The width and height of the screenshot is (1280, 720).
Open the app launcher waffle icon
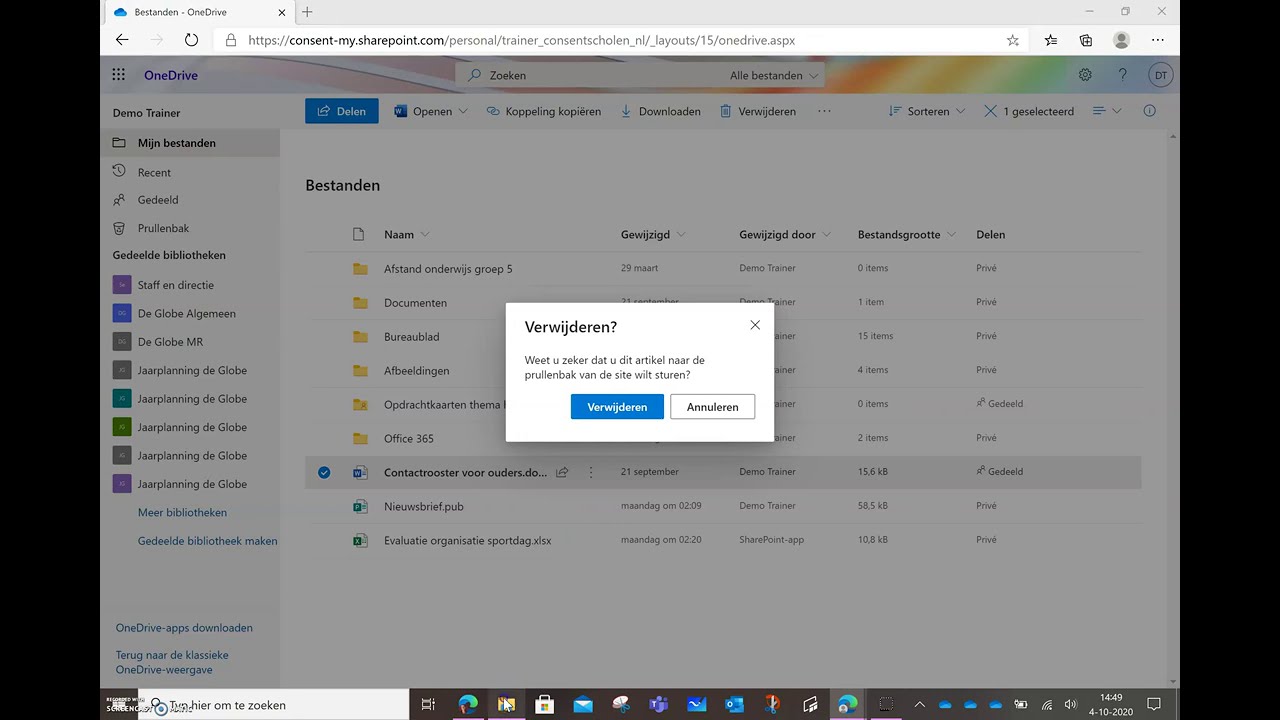(119, 75)
